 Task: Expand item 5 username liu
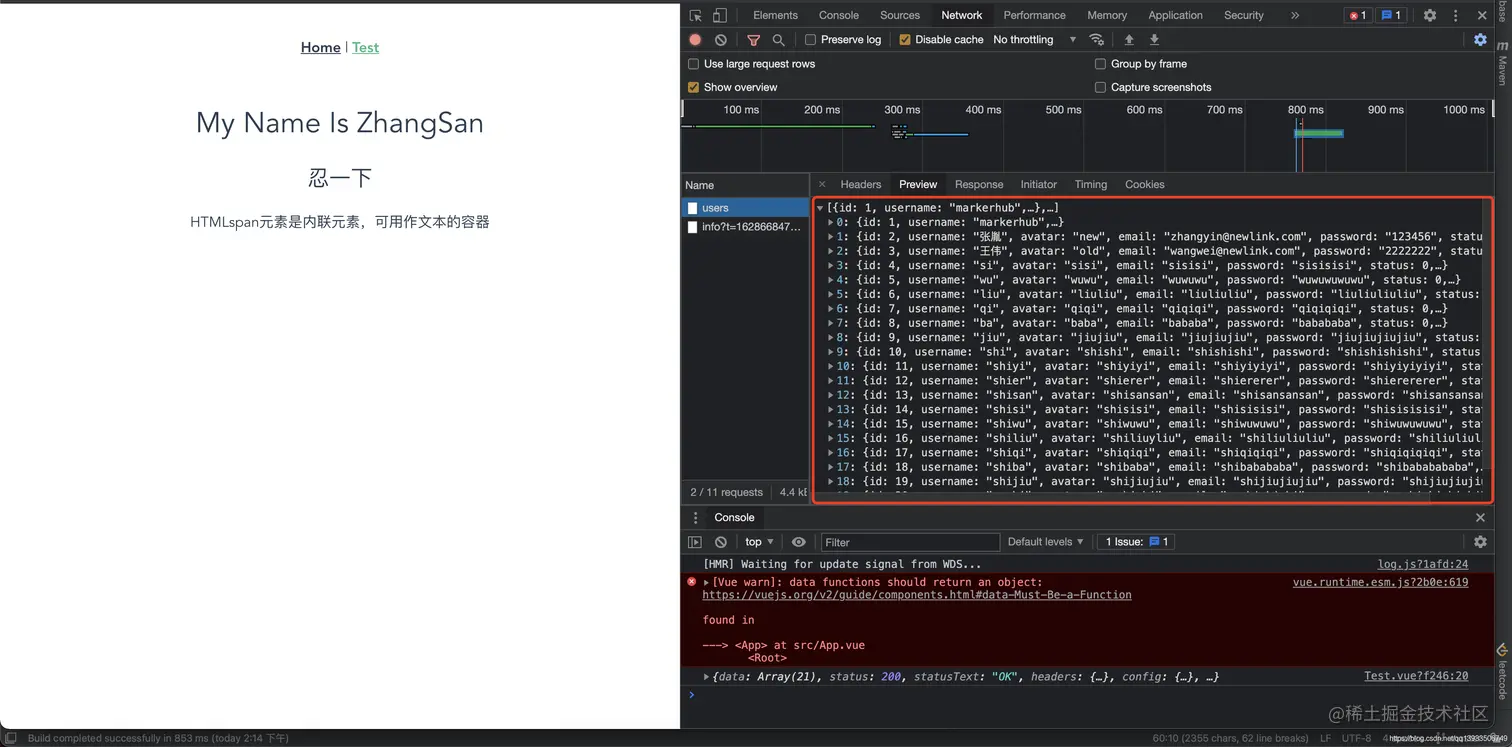pyautogui.click(x=830, y=294)
